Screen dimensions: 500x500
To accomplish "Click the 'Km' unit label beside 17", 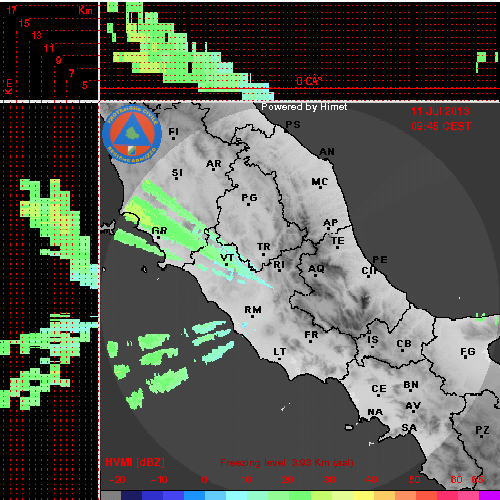I will pos(85,10).
